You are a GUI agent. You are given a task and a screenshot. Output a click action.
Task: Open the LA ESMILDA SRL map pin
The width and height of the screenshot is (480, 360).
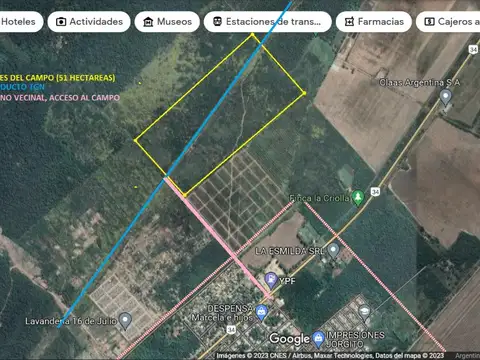coord(333,250)
